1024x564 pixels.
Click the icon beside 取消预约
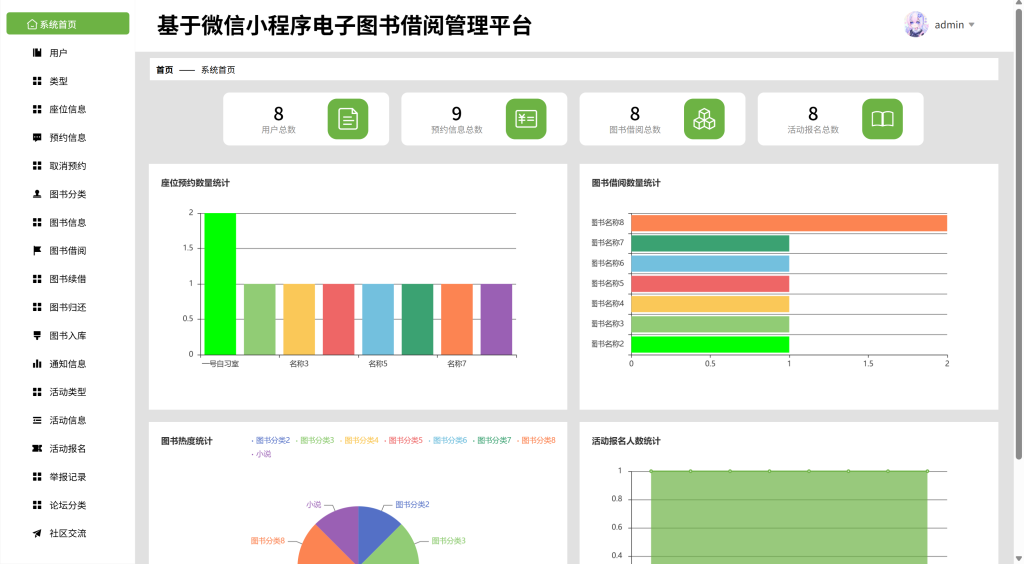tap(37, 166)
